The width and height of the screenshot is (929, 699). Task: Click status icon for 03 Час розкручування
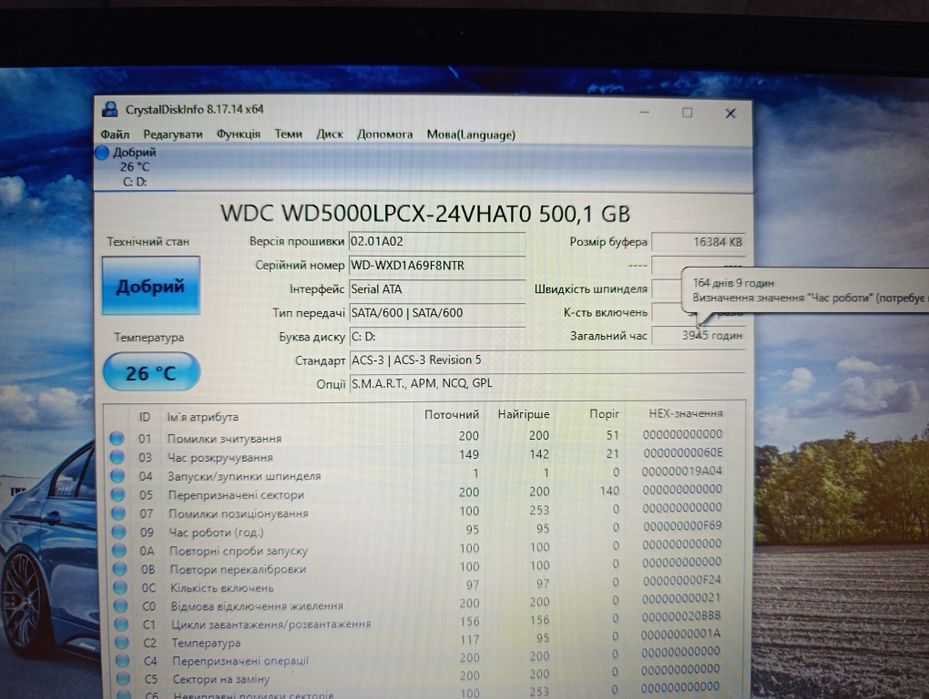[117, 457]
